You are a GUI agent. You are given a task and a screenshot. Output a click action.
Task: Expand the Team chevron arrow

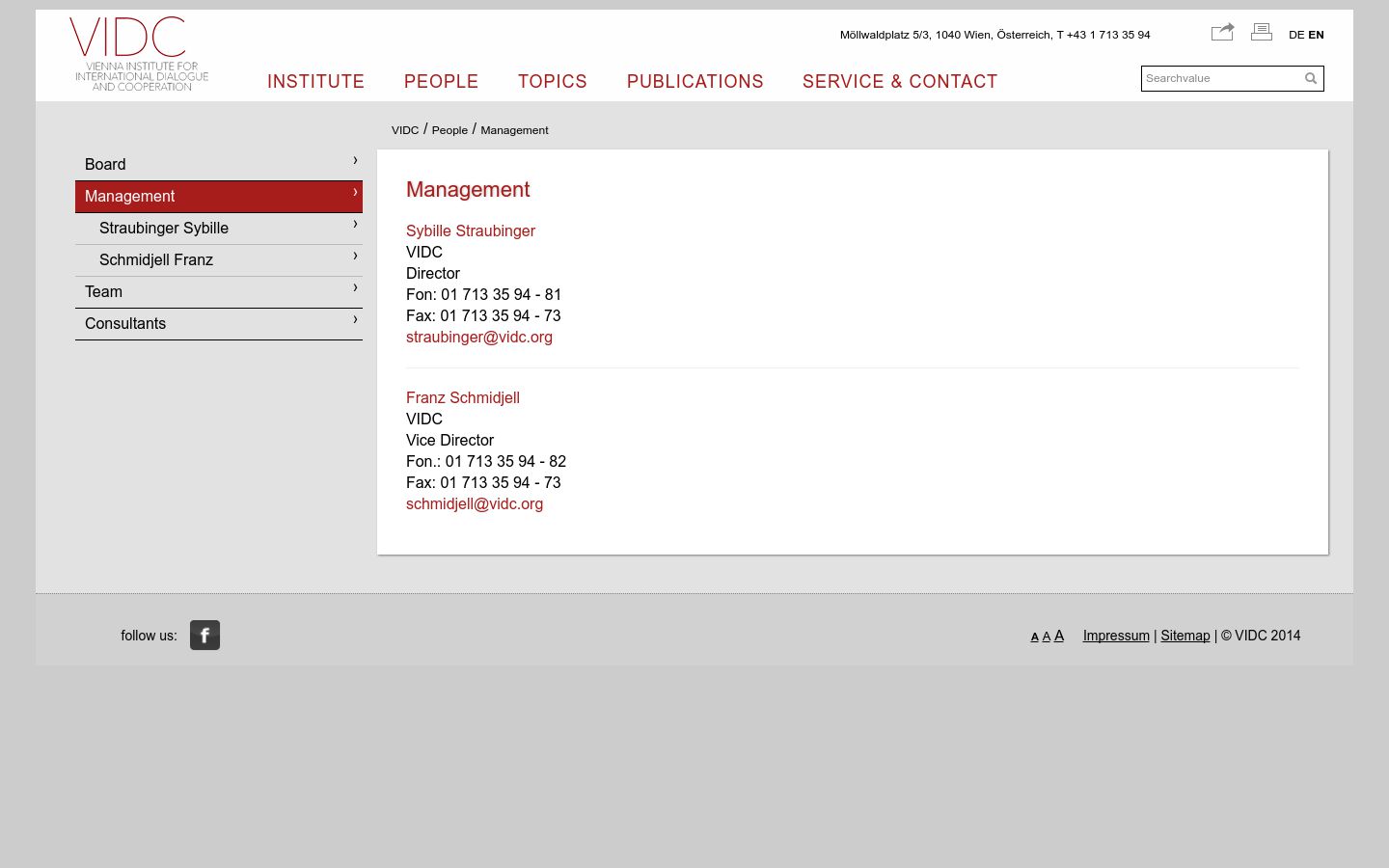pyautogui.click(x=355, y=287)
